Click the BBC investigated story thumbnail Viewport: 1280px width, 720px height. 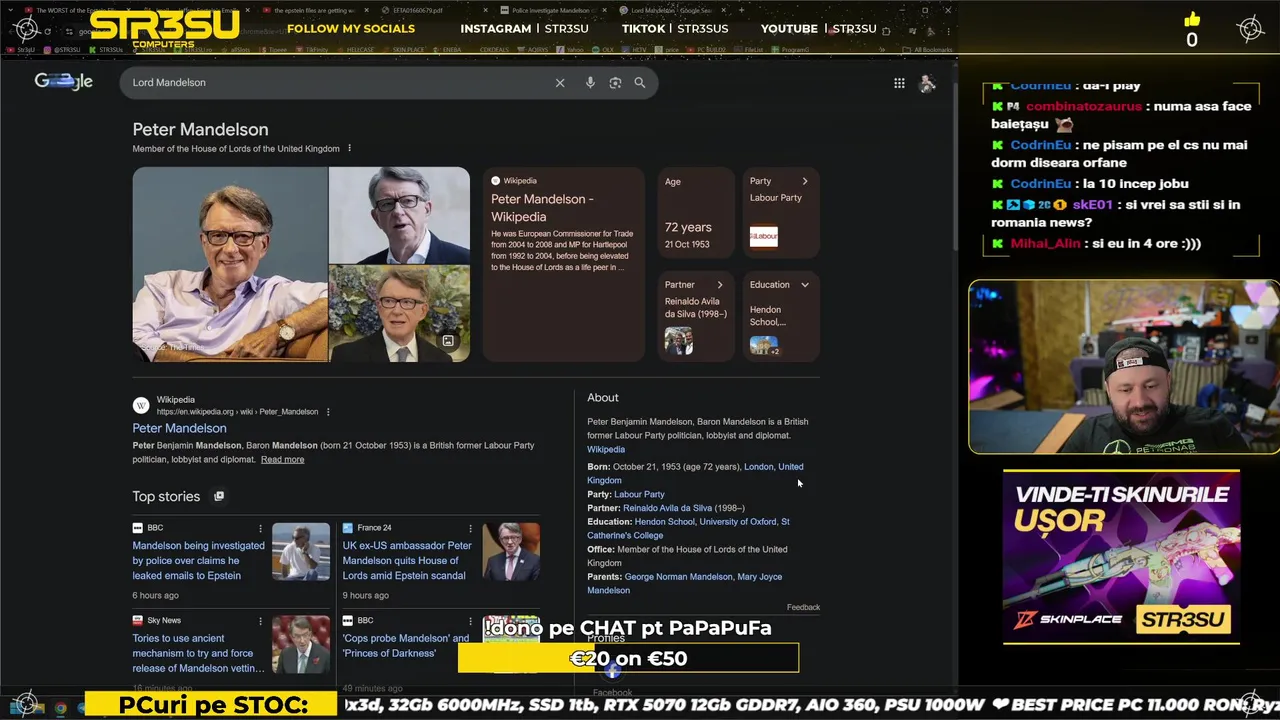(x=301, y=552)
